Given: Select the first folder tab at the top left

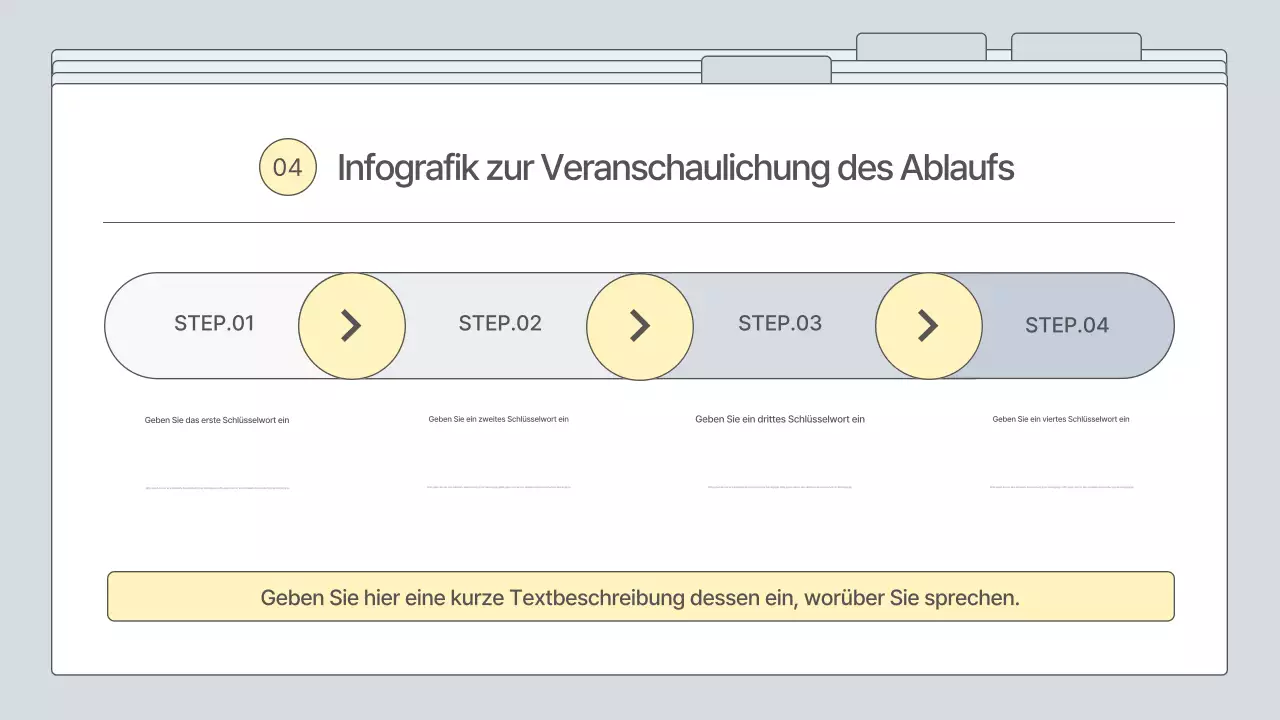Looking at the screenshot, I should 766,69.
